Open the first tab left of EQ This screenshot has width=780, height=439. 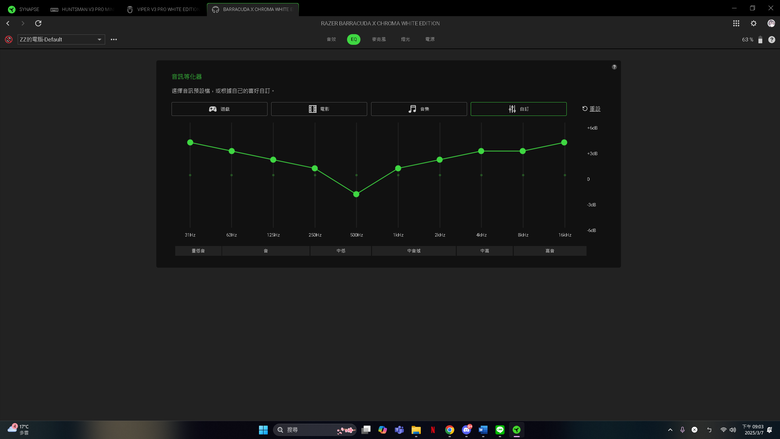[331, 39]
